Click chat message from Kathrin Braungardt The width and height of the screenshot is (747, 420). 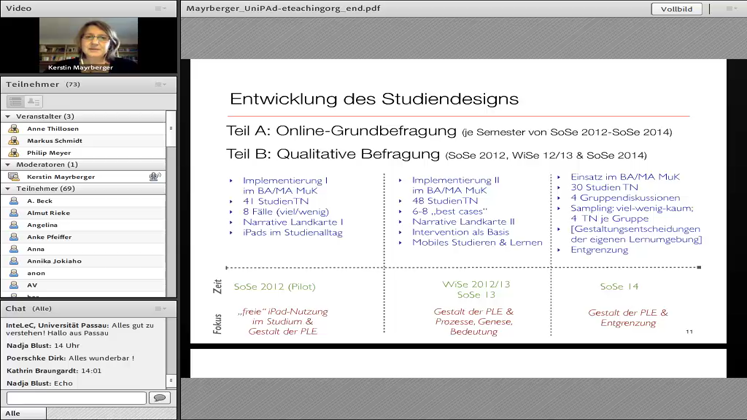[x=54, y=370]
